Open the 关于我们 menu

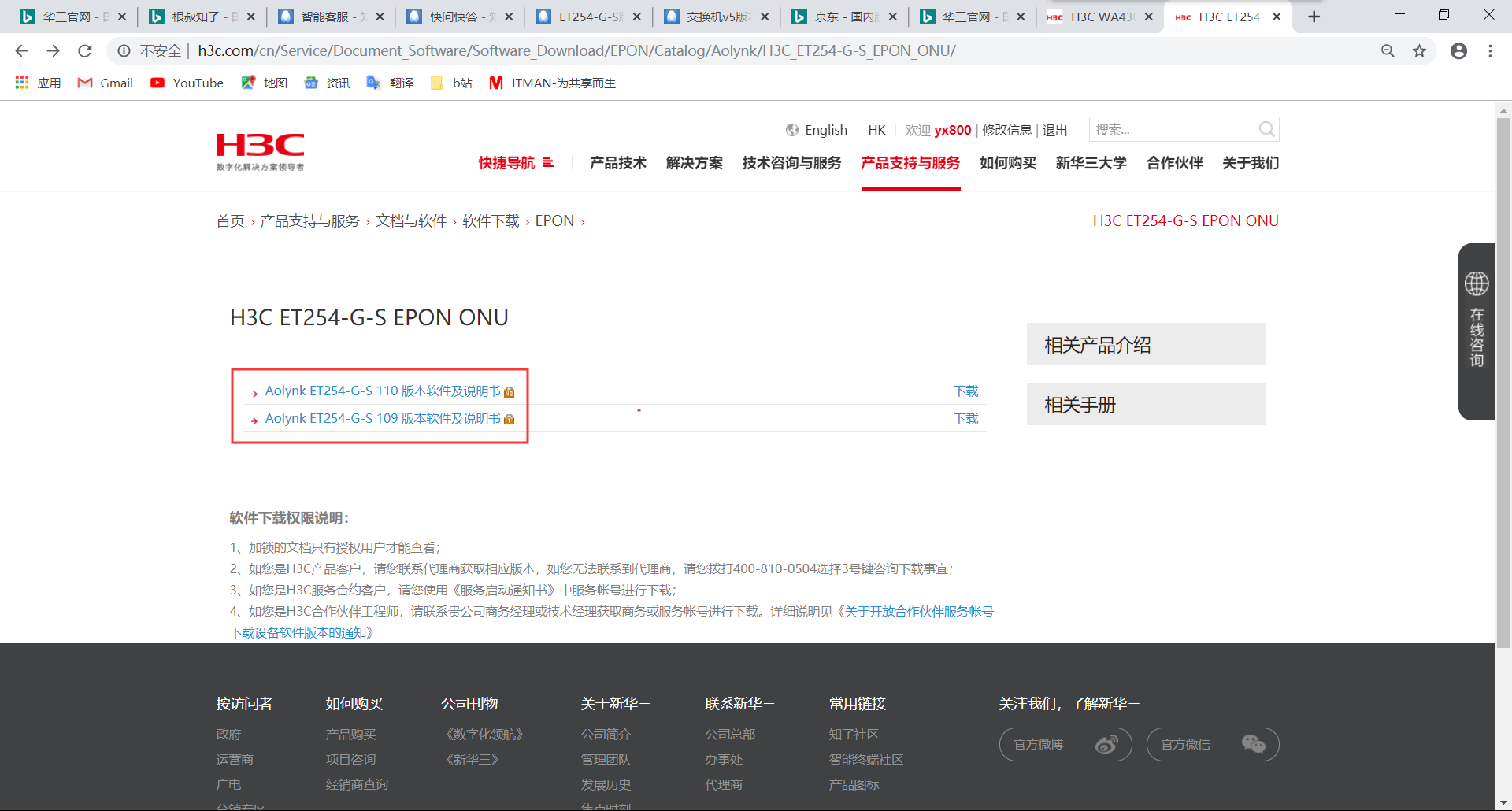[1251, 163]
